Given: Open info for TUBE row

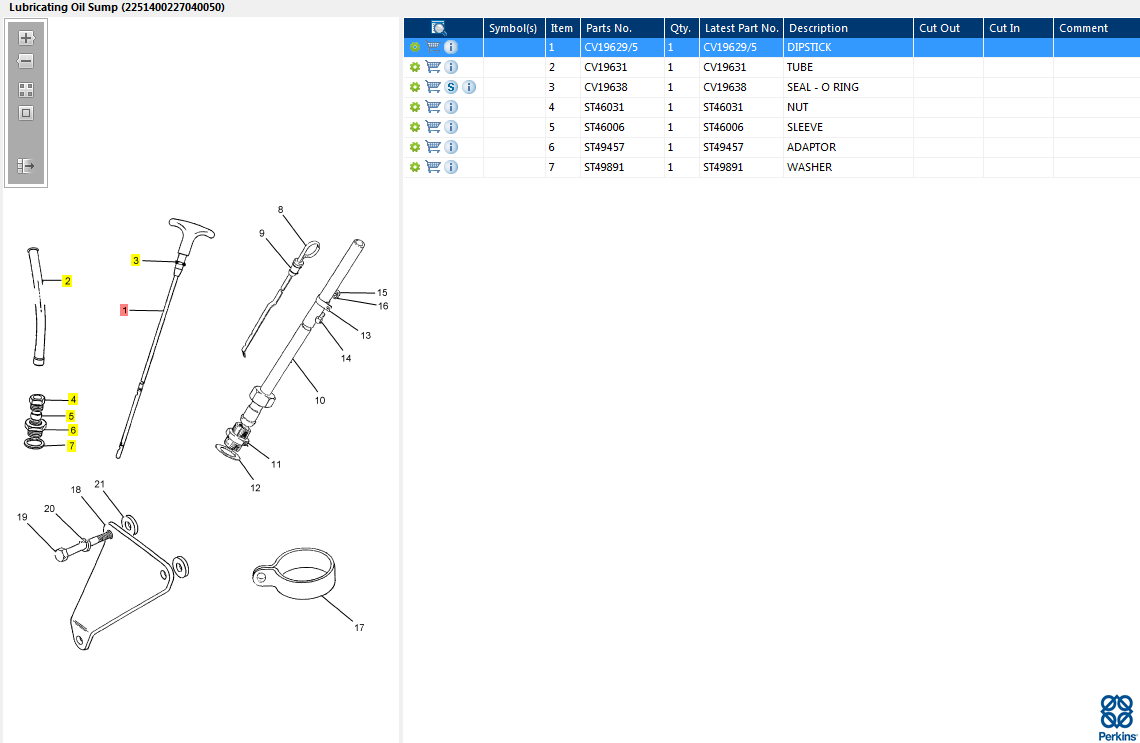Looking at the screenshot, I should 451,67.
